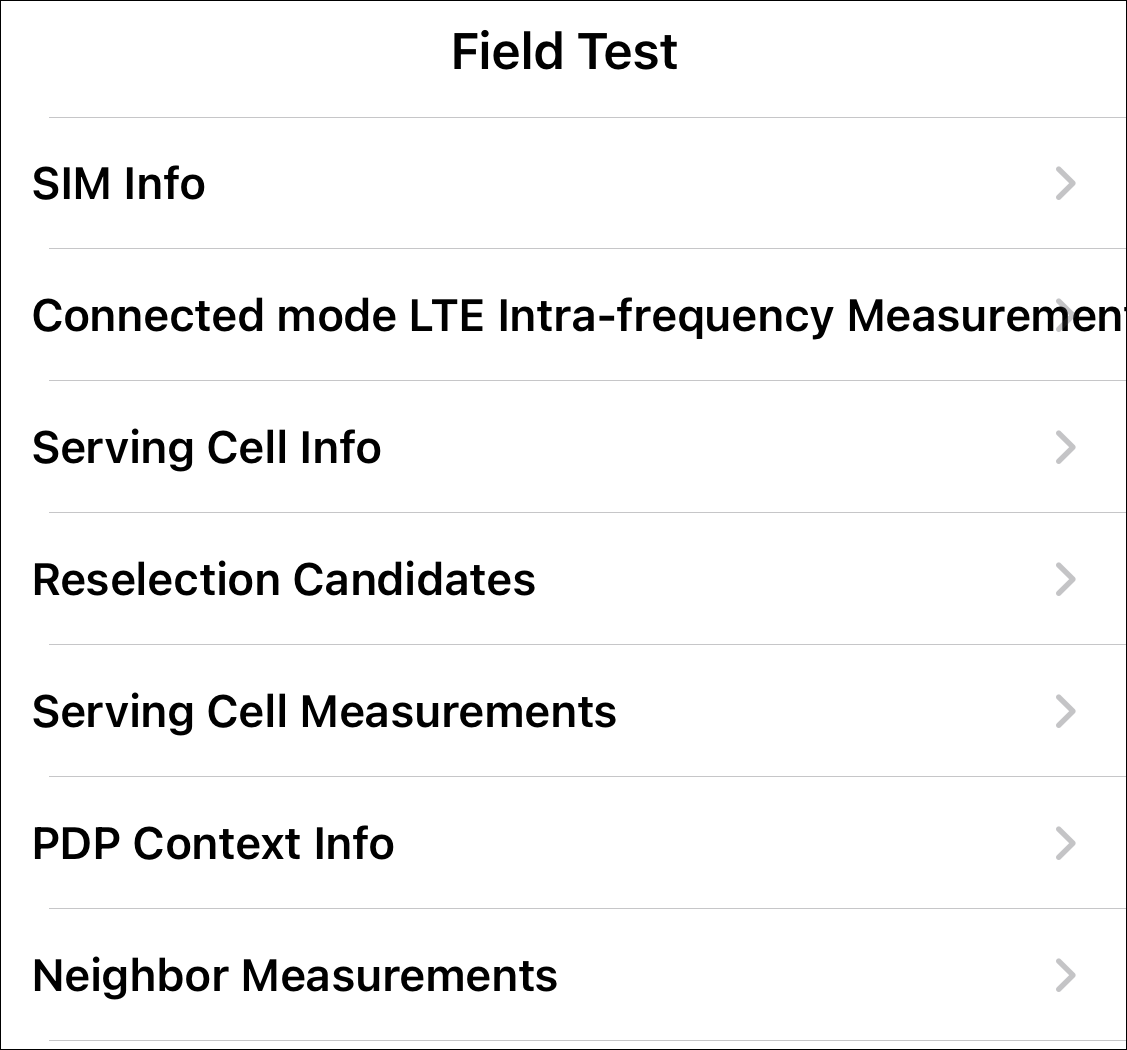Tap the chevron for PDP Context Info
The height and width of the screenshot is (1050, 1127).
pyautogui.click(x=1066, y=843)
